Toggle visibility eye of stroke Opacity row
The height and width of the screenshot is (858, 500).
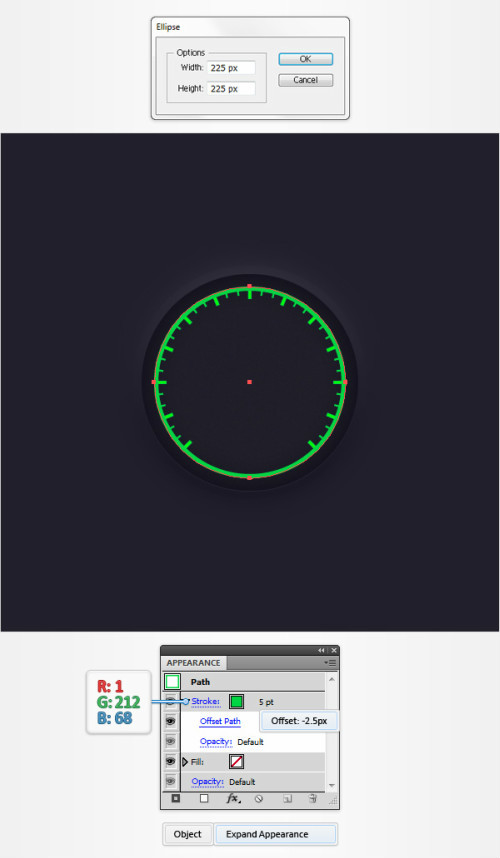170,741
